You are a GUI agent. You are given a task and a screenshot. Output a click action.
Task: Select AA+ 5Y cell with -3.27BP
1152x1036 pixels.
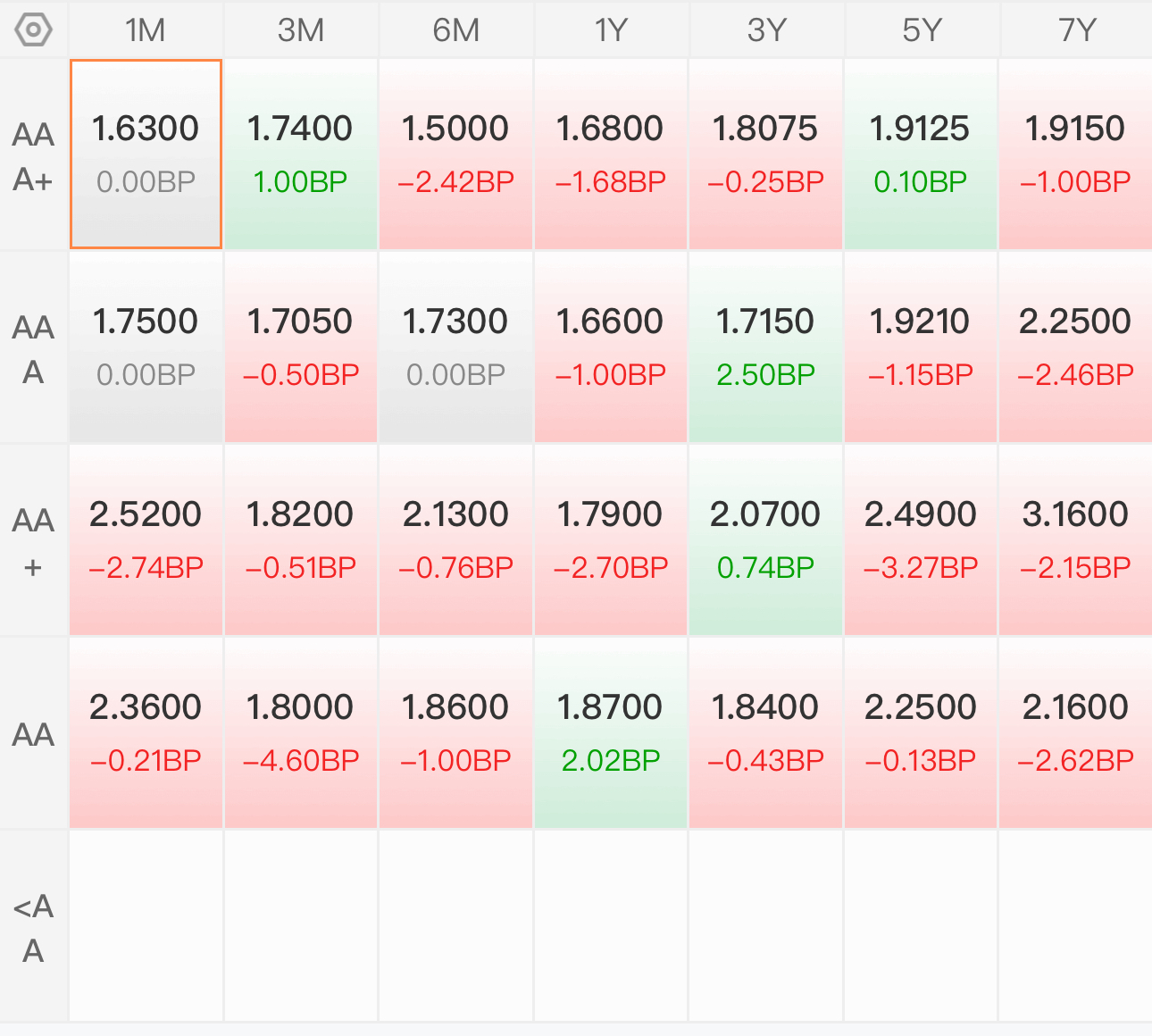click(x=921, y=540)
